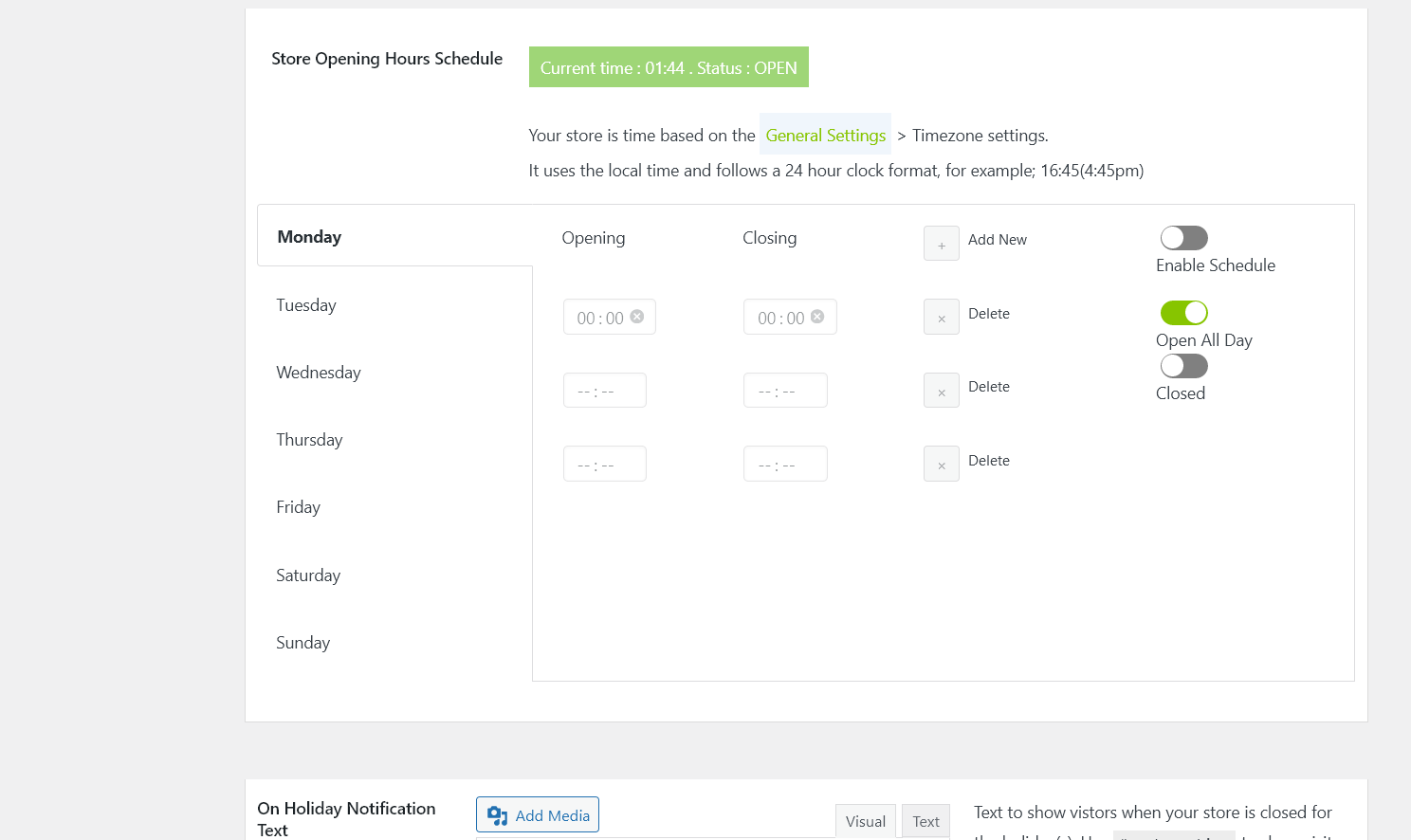Viewport: 1411px width, 840px height.
Task: Clear the first opening time field
Action: pos(637,317)
